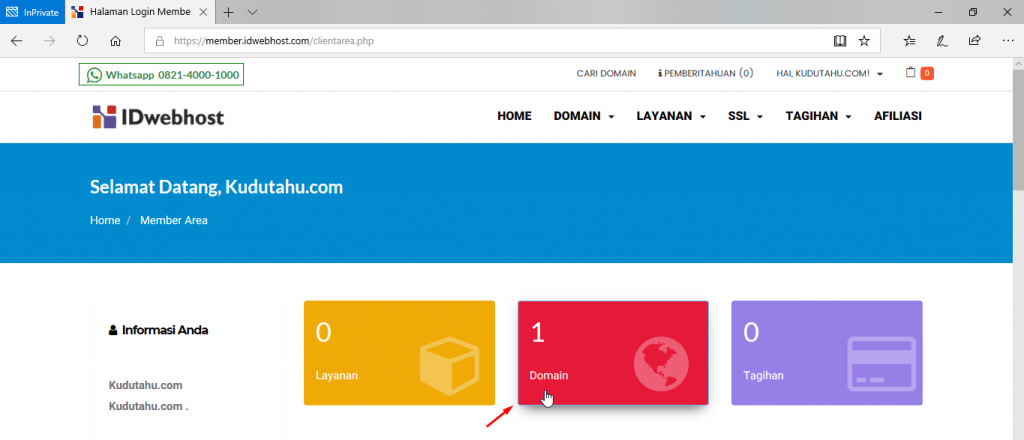
Task: Open a new tab with plus icon
Action: click(229, 12)
